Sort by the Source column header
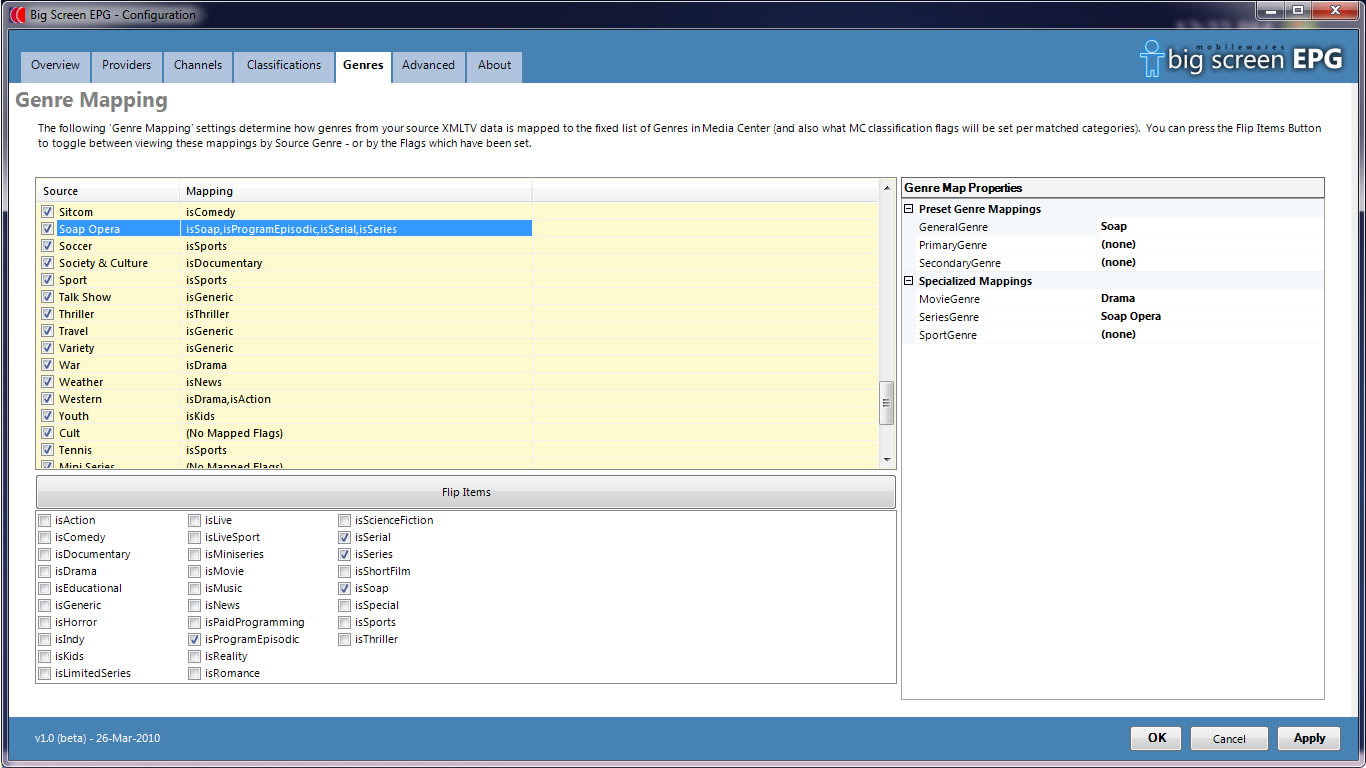1366x768 pixels. tap(108, 191)
